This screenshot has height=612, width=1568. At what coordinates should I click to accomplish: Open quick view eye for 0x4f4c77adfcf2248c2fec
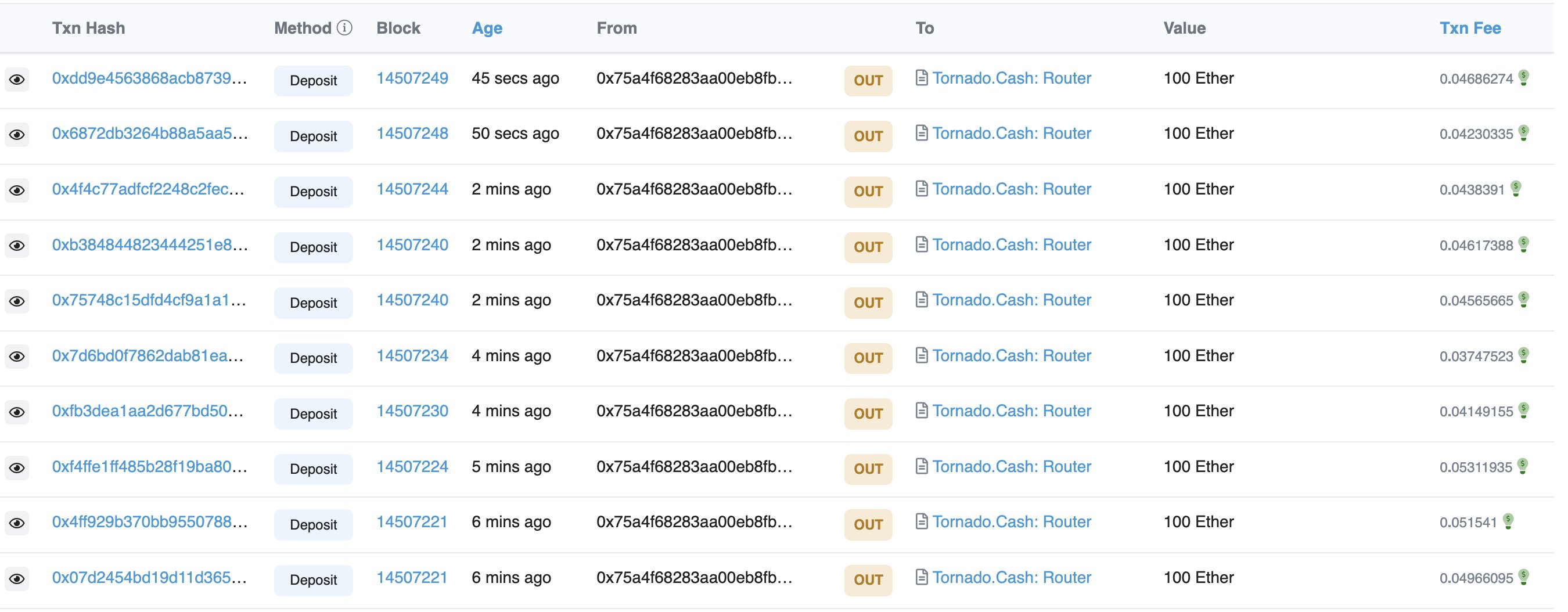[x=17, y=191]
